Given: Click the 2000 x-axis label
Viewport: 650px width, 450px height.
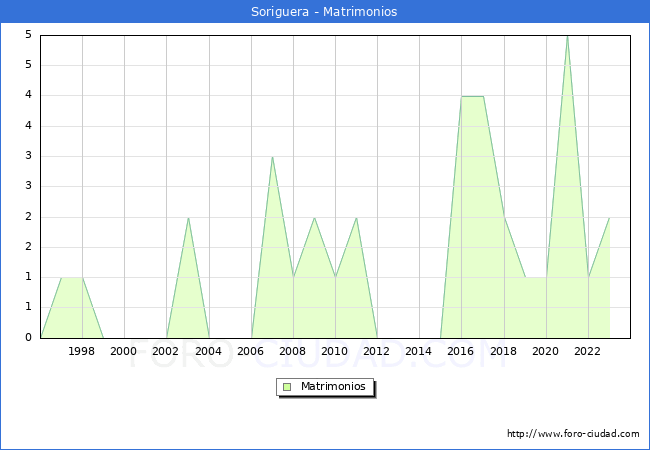Looking at the screenshot, I should point(124,351).
